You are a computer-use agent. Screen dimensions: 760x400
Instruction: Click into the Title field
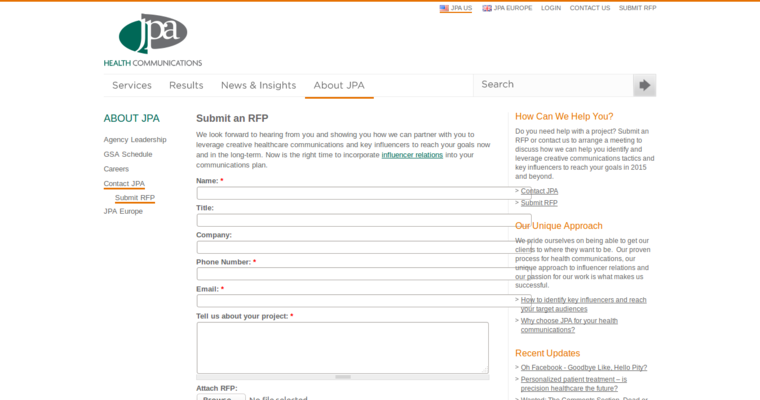click(x=364, y=220)
